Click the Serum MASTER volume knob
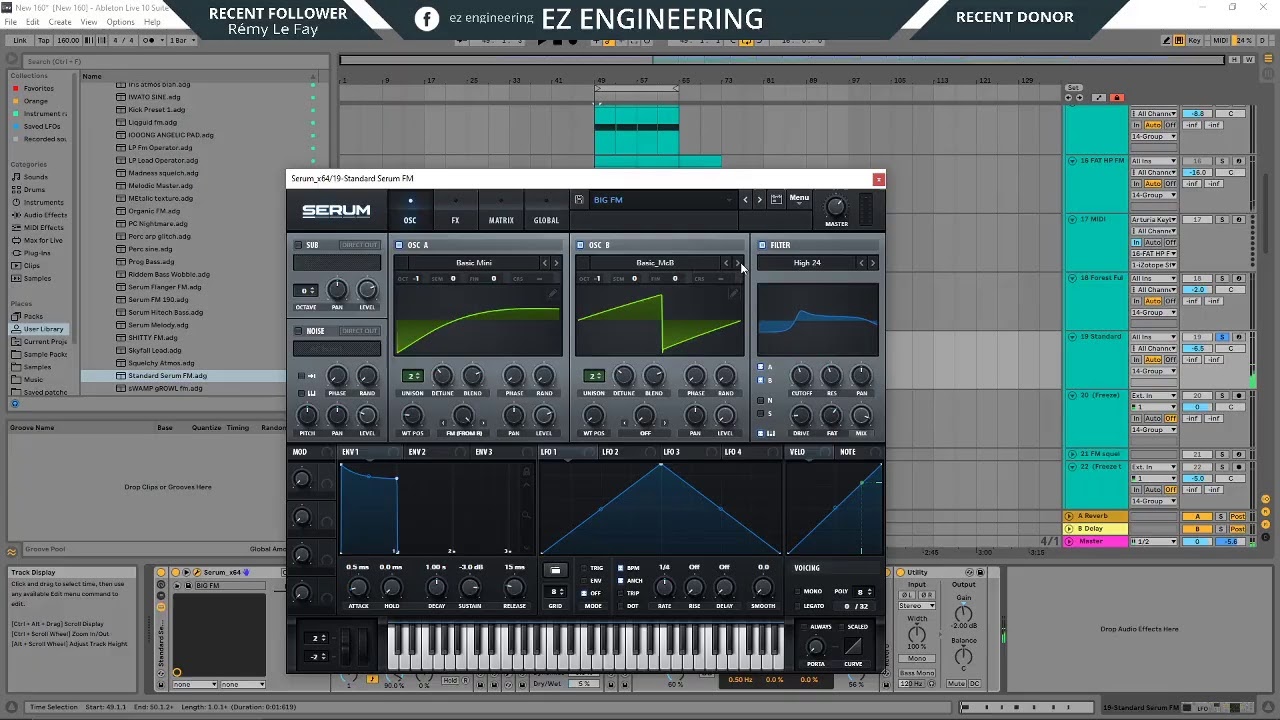Screen dimensions: 1280x720 [836, 207]
